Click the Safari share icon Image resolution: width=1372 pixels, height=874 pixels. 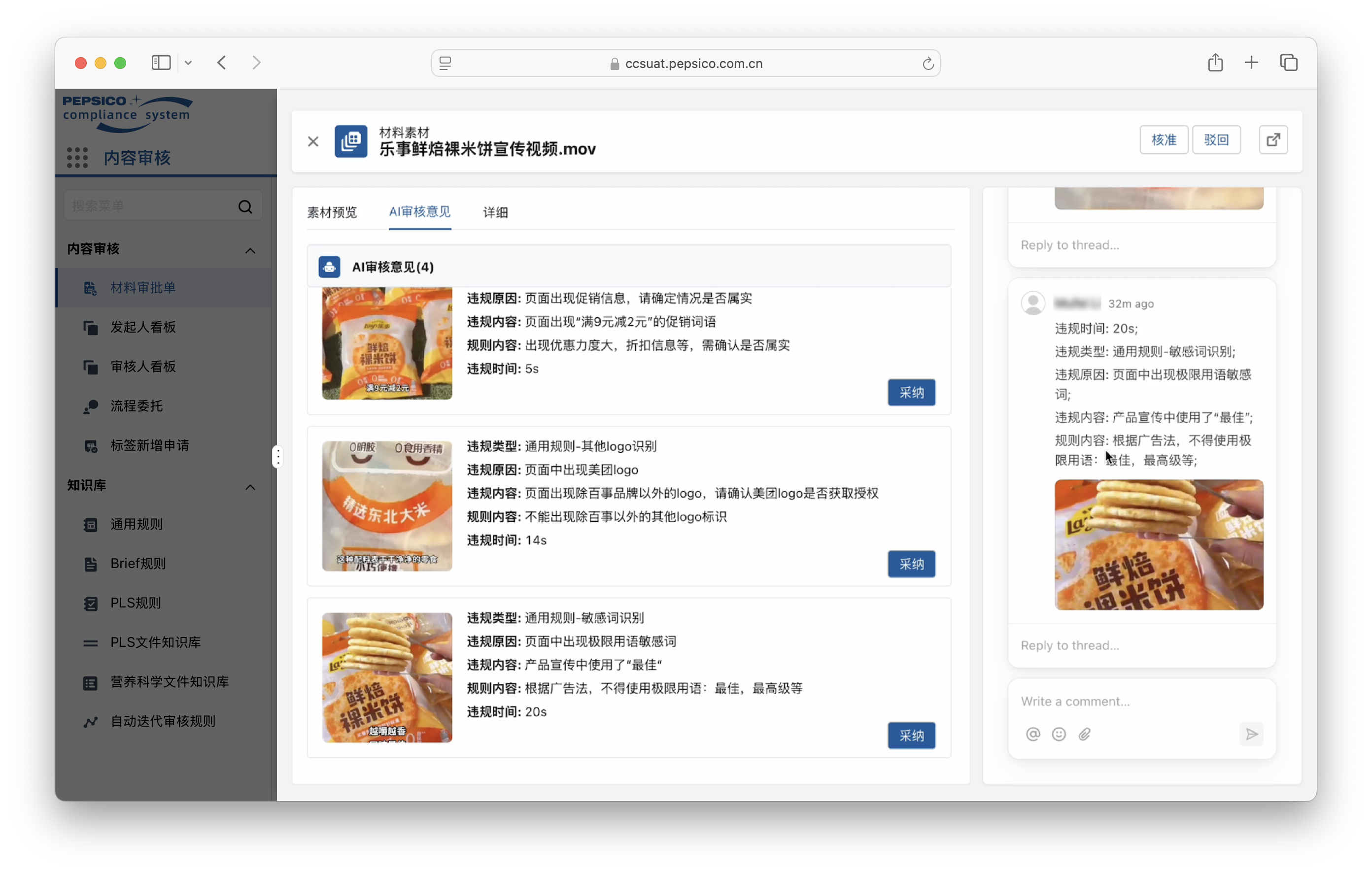point(1215,62)
